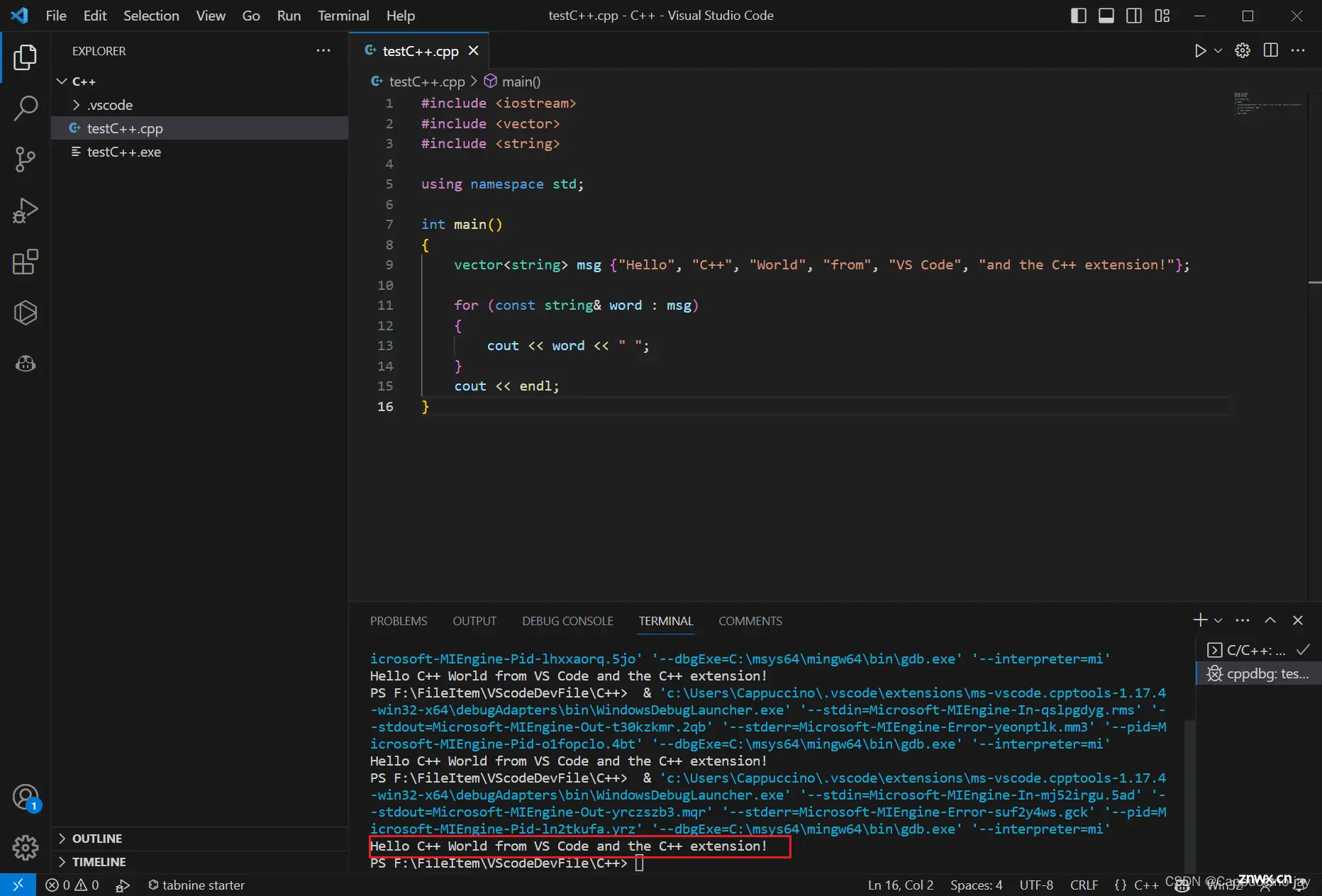
Task: Run the C++ file with play button
Action: (x=1200, y=51)
